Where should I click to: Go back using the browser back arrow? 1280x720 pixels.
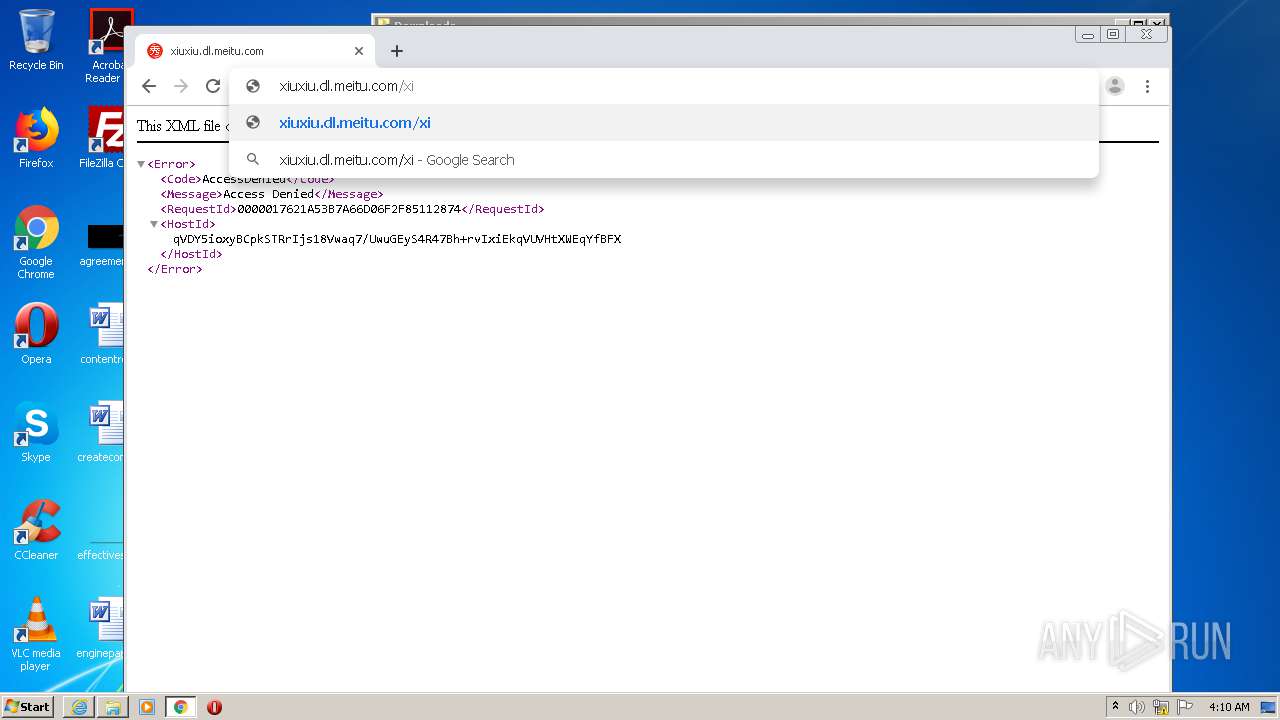tap(149, 86)
